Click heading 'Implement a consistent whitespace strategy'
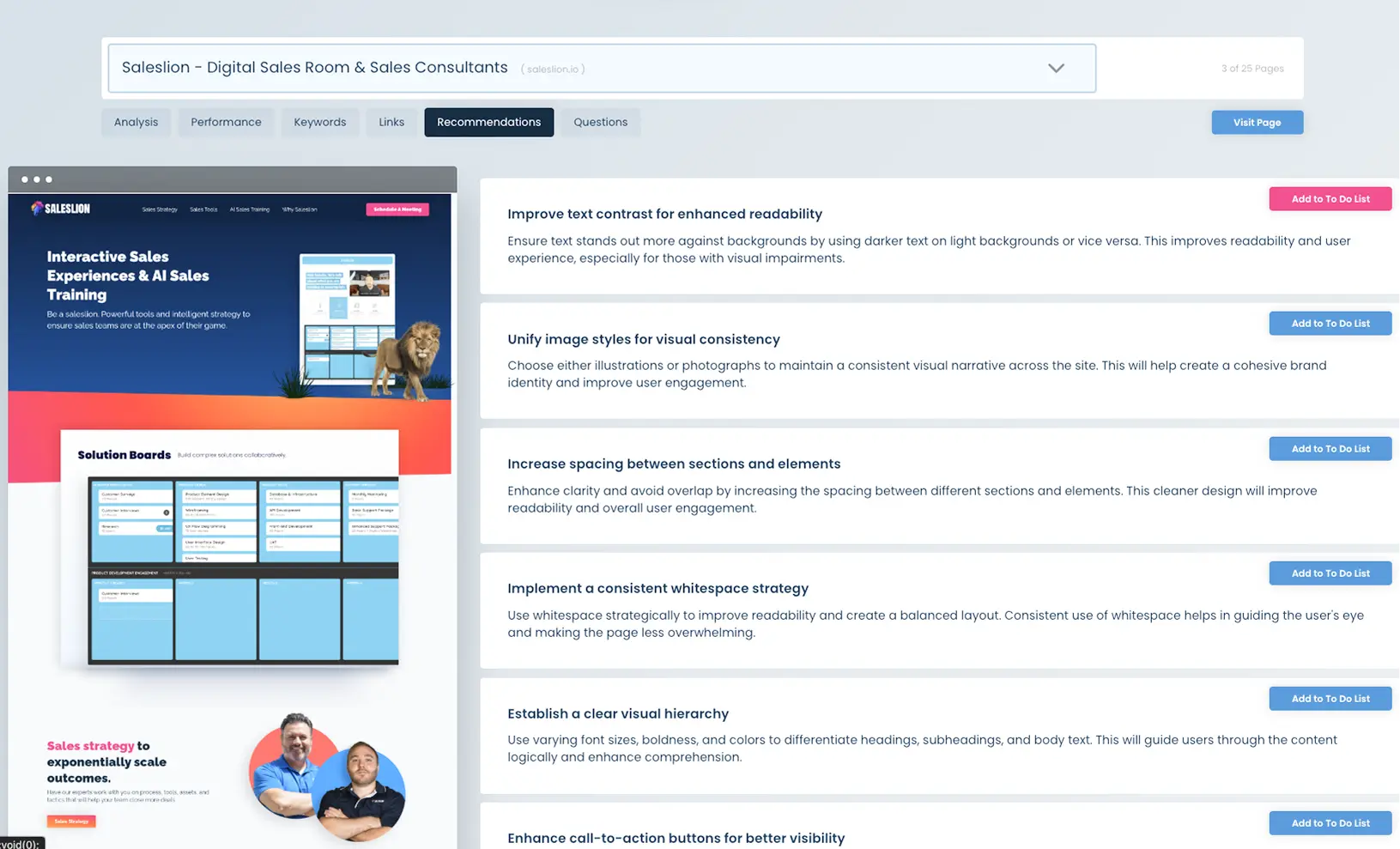 (x=658, y=588)
